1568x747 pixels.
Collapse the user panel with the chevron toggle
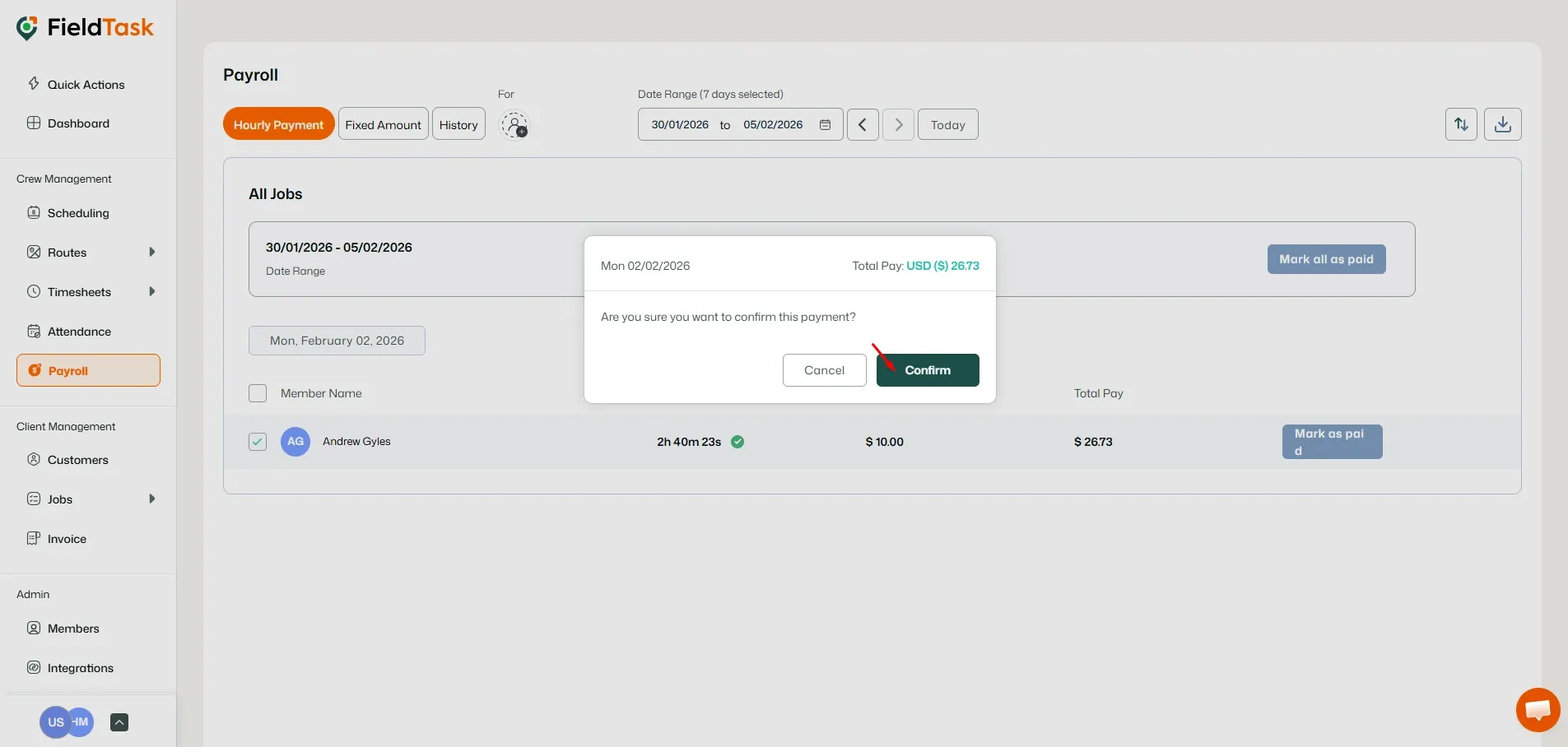pos(119,722)
